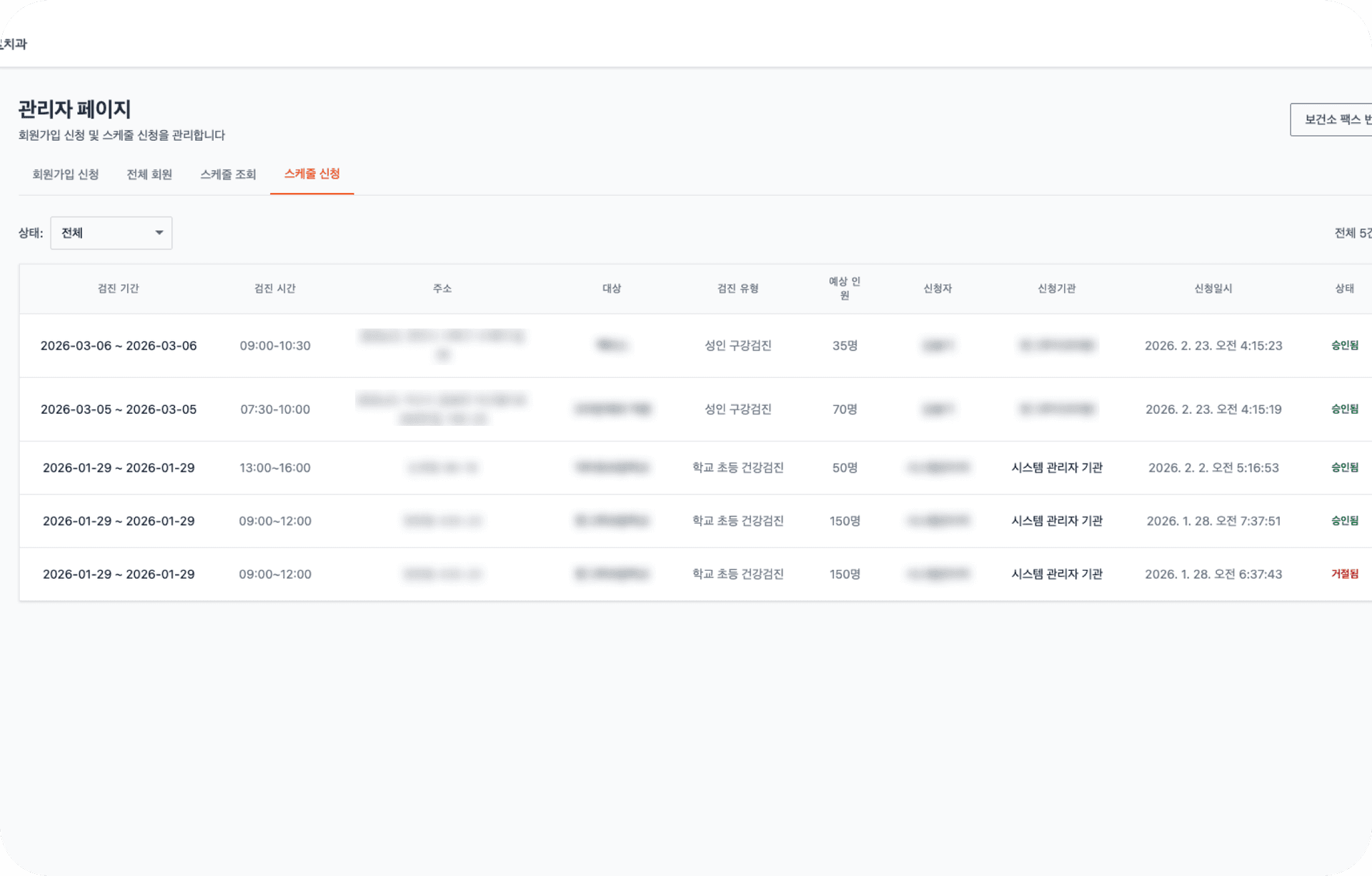The width and height of the screenshot is (1372, 876).
Task: Click the 예상 인원 column header
Action: 845,289
